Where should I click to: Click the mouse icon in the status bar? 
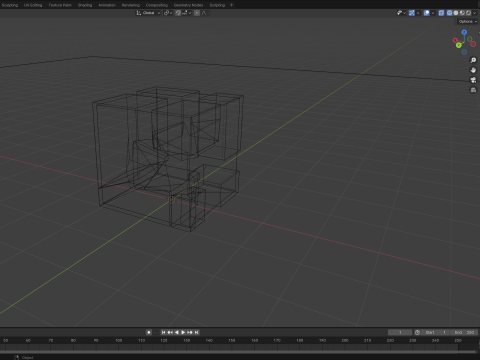pyautogui.click(x=16, y=357)
